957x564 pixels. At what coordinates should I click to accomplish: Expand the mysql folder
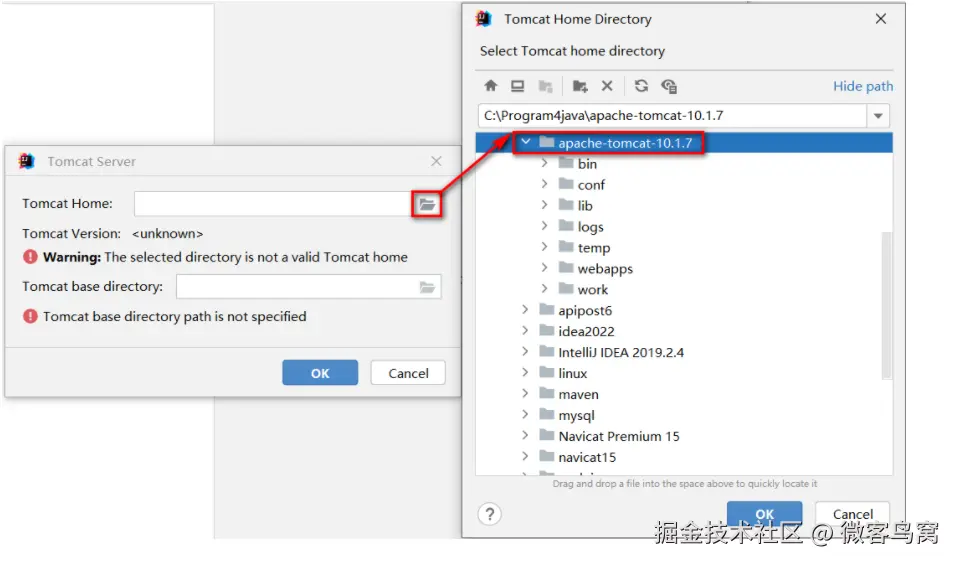[x=525, y=414]
